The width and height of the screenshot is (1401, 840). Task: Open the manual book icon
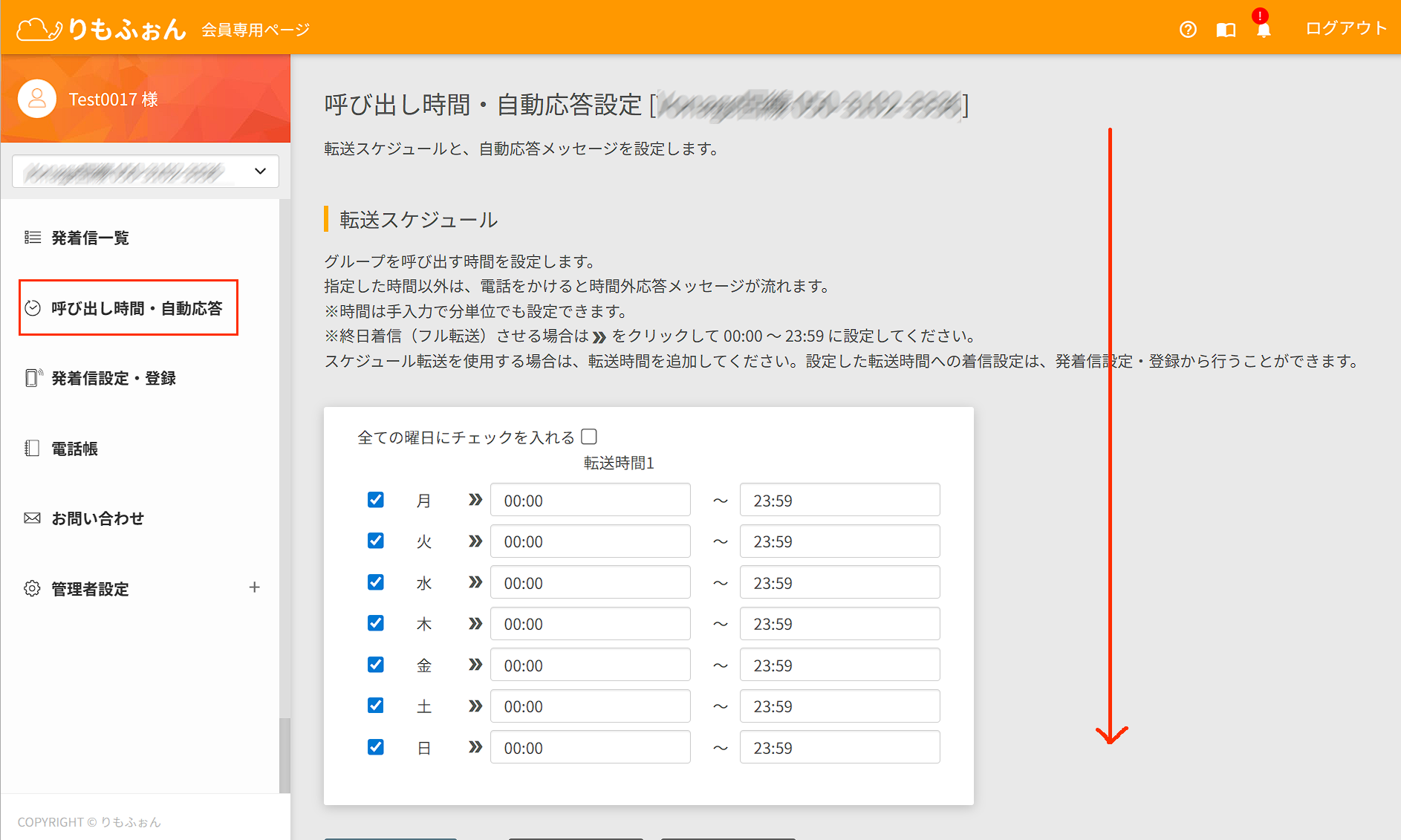tap(1226, 30)
